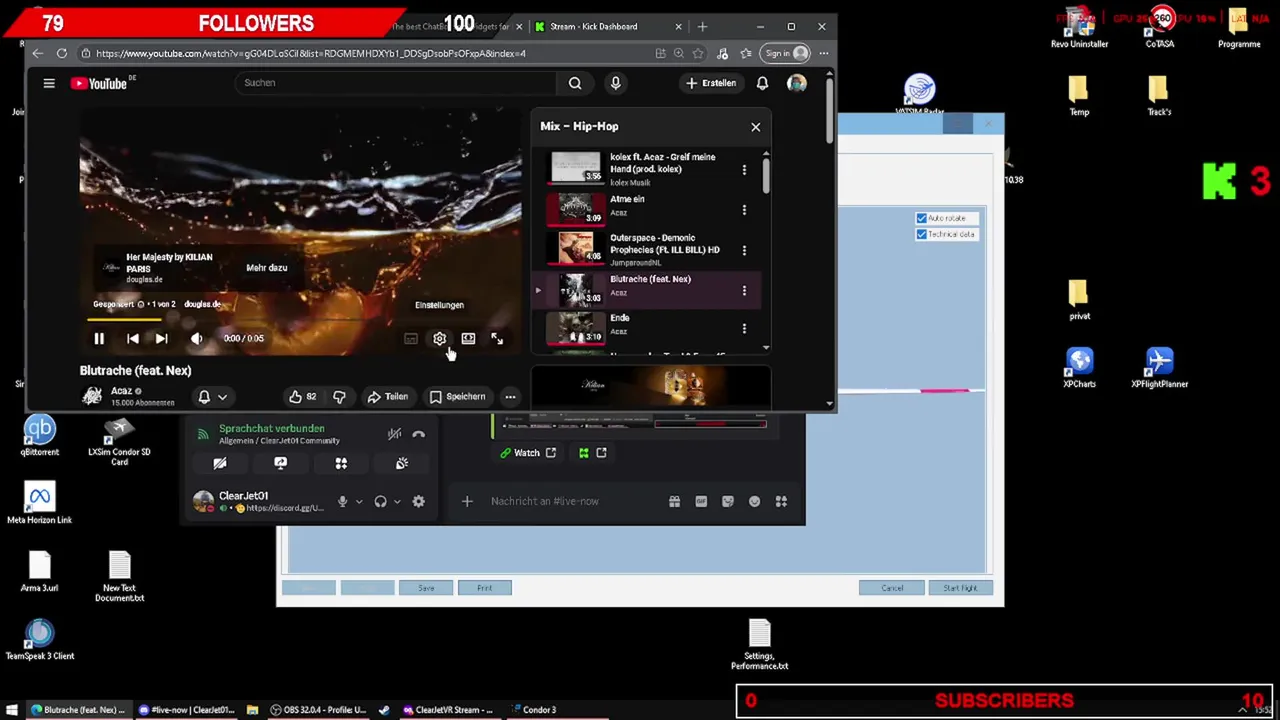
Task: Reload the browser page
Action: tap(62, 54)
